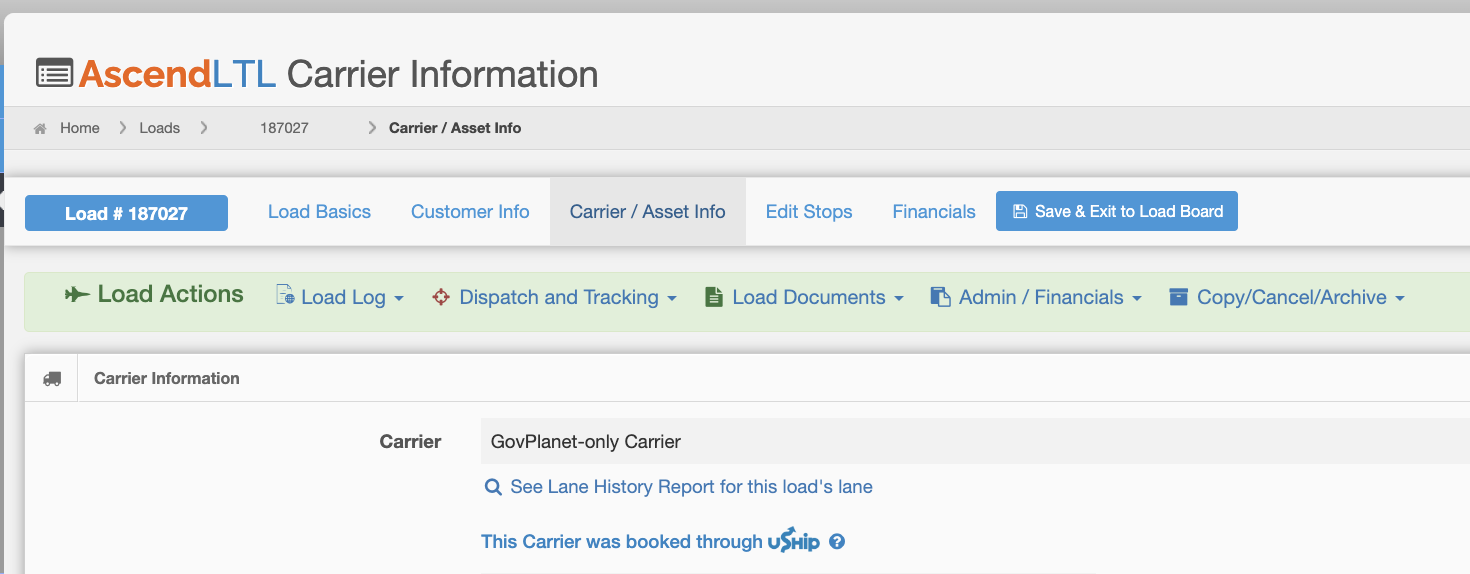Expand the Copy/Cancel/Archive dropdown

pyautogui.click(x=1287, y=297)
